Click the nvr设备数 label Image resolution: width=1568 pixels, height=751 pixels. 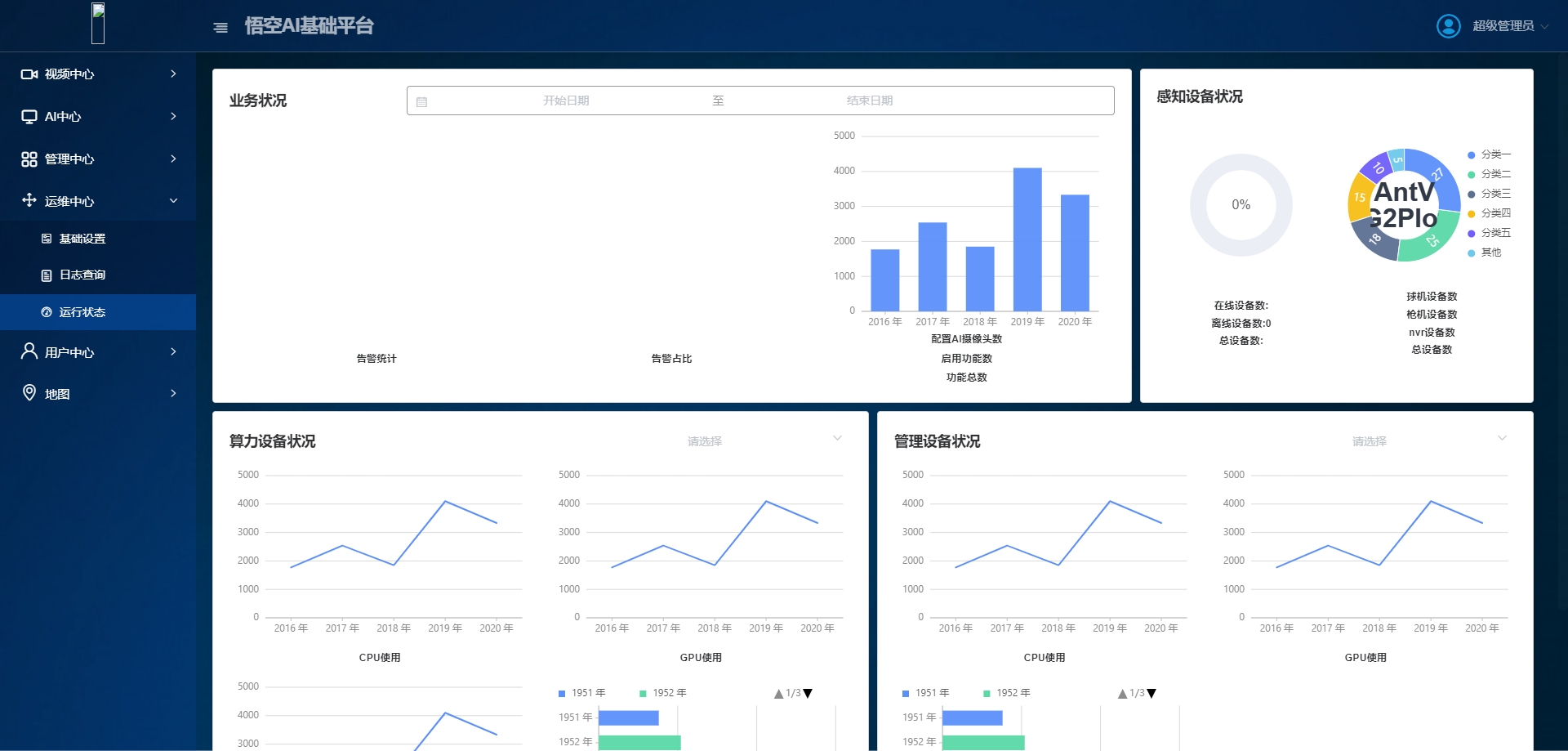[1432, 333]
